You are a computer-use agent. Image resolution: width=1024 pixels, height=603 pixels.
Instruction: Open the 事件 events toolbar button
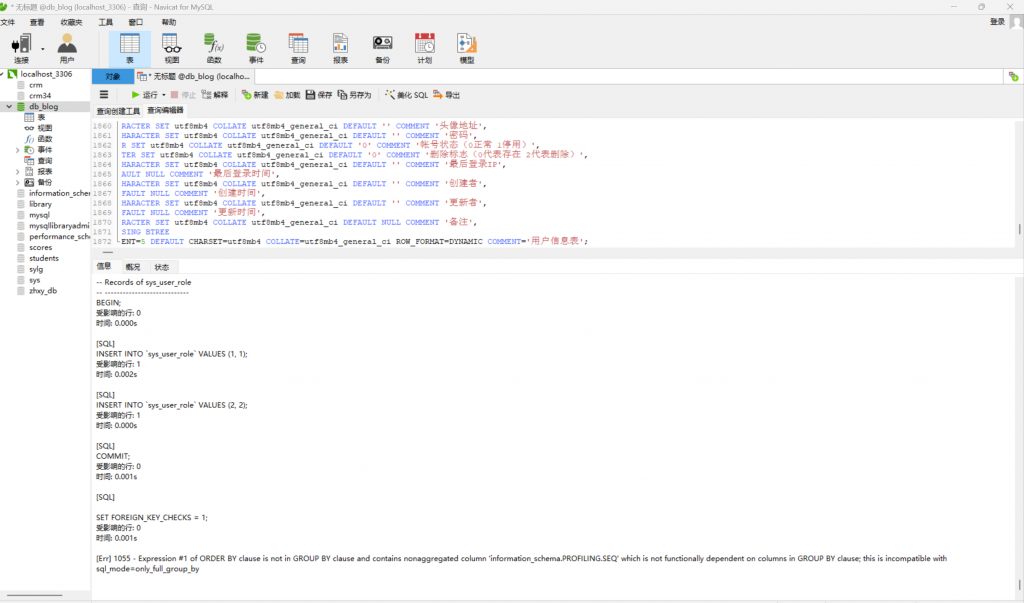click(x=256, y=48)
